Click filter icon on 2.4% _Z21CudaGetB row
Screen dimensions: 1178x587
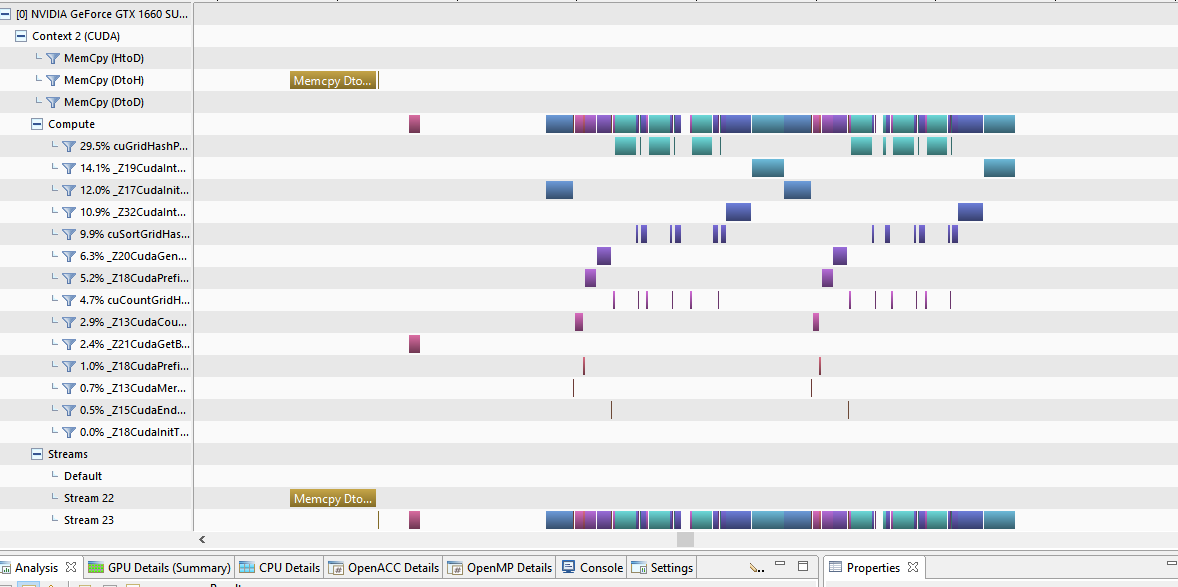click(69, 344)
